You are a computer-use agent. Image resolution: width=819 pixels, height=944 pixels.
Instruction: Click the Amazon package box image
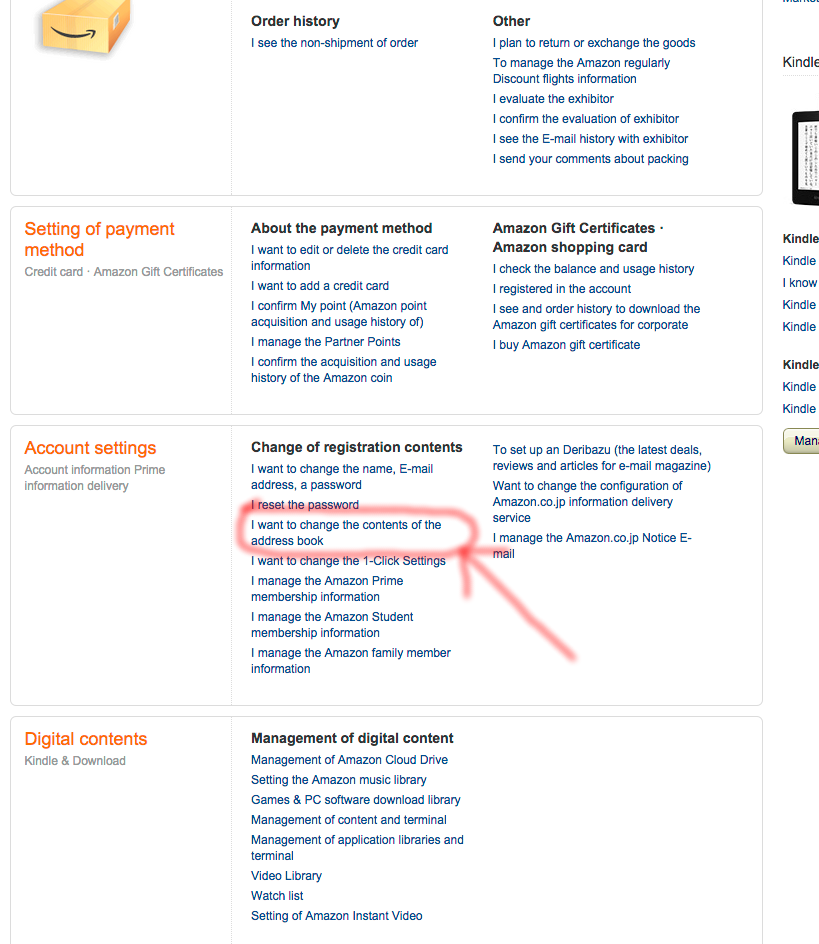click(84, 27)
